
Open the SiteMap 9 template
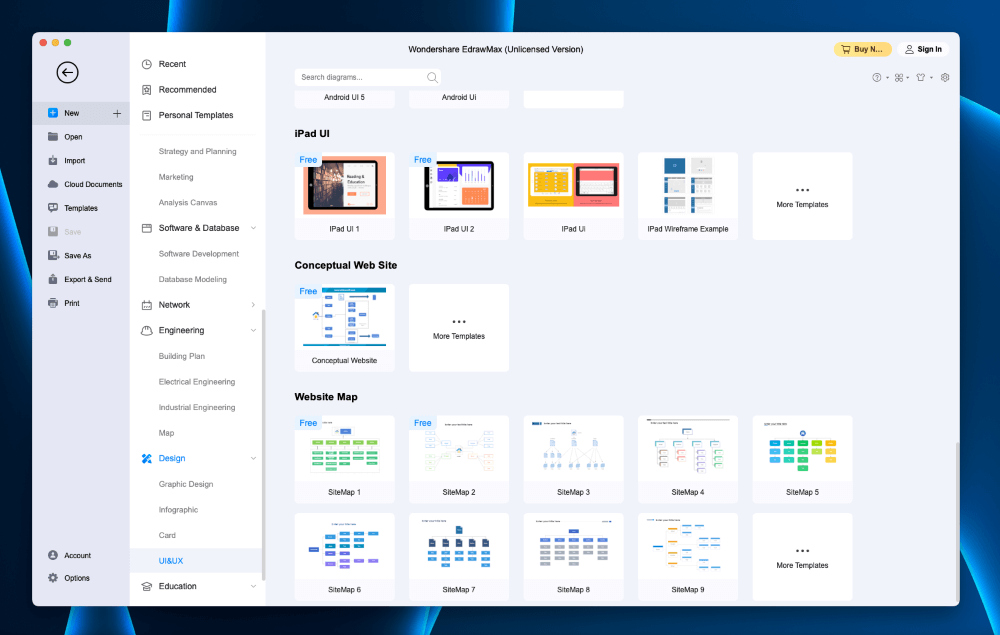point(688,557)
